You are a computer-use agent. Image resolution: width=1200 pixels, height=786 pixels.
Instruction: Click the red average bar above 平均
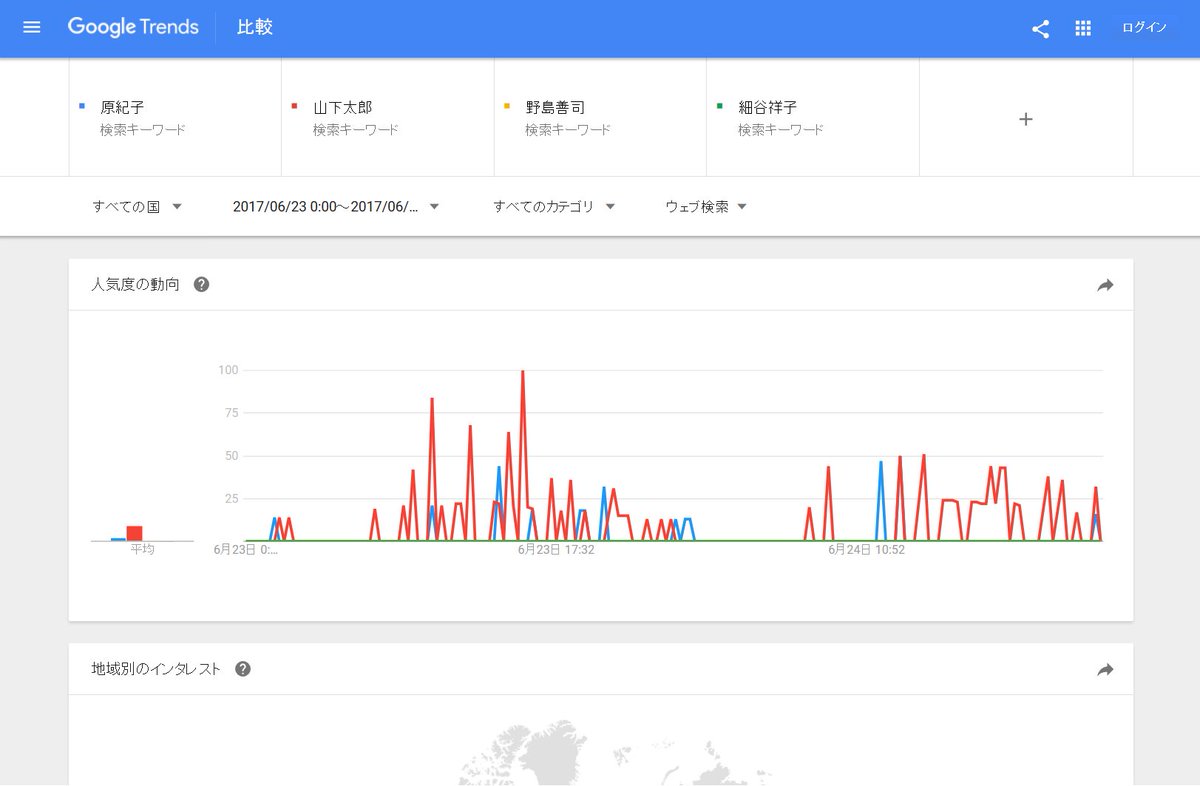click(x=134, y=533)
